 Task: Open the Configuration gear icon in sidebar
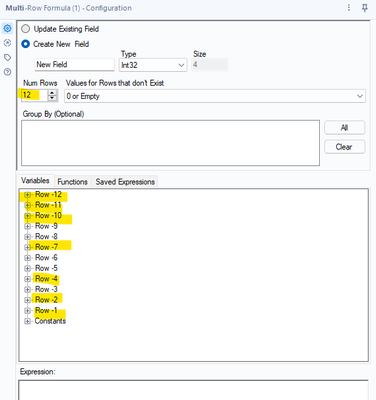pos(7,29)
